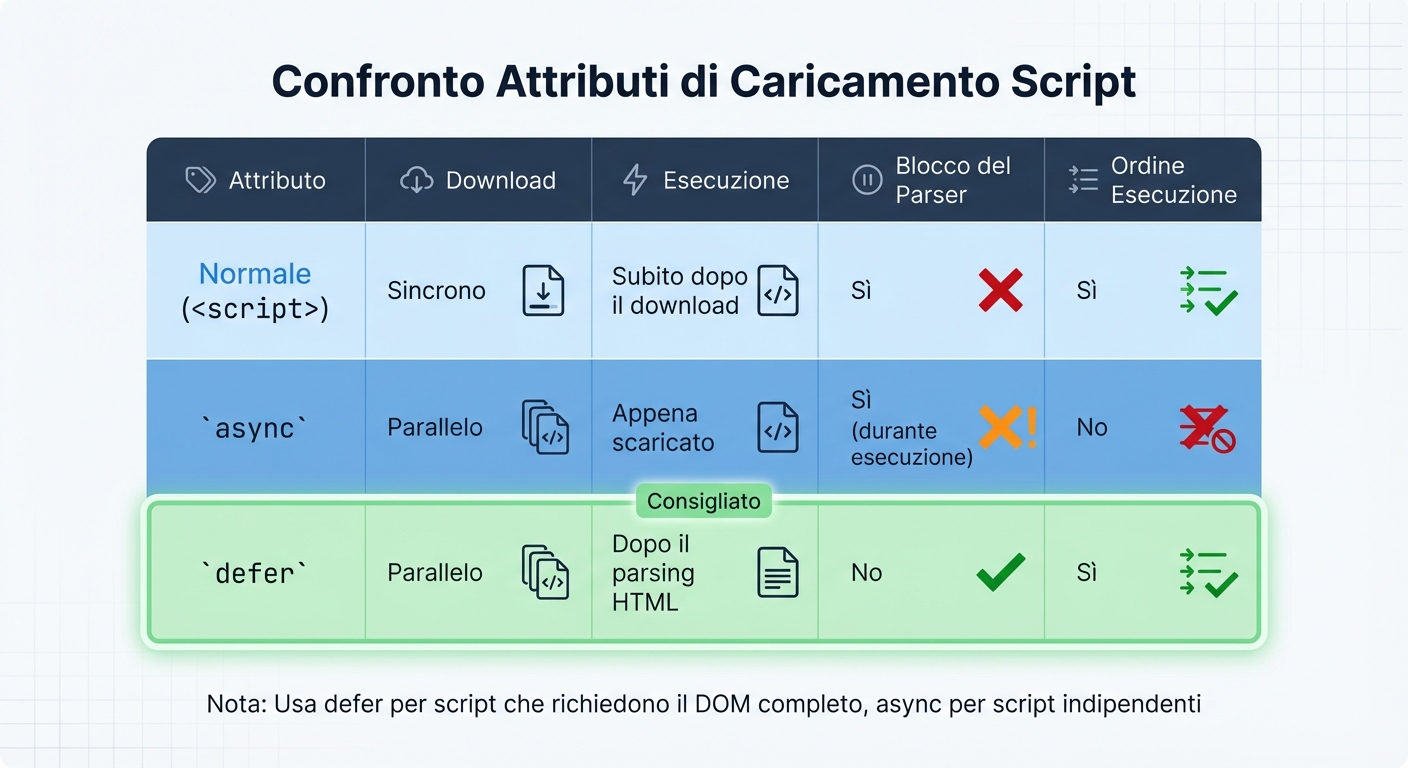Click the code file icon beside Appena scaricato

pyautogui.click(x=777, y=427)
